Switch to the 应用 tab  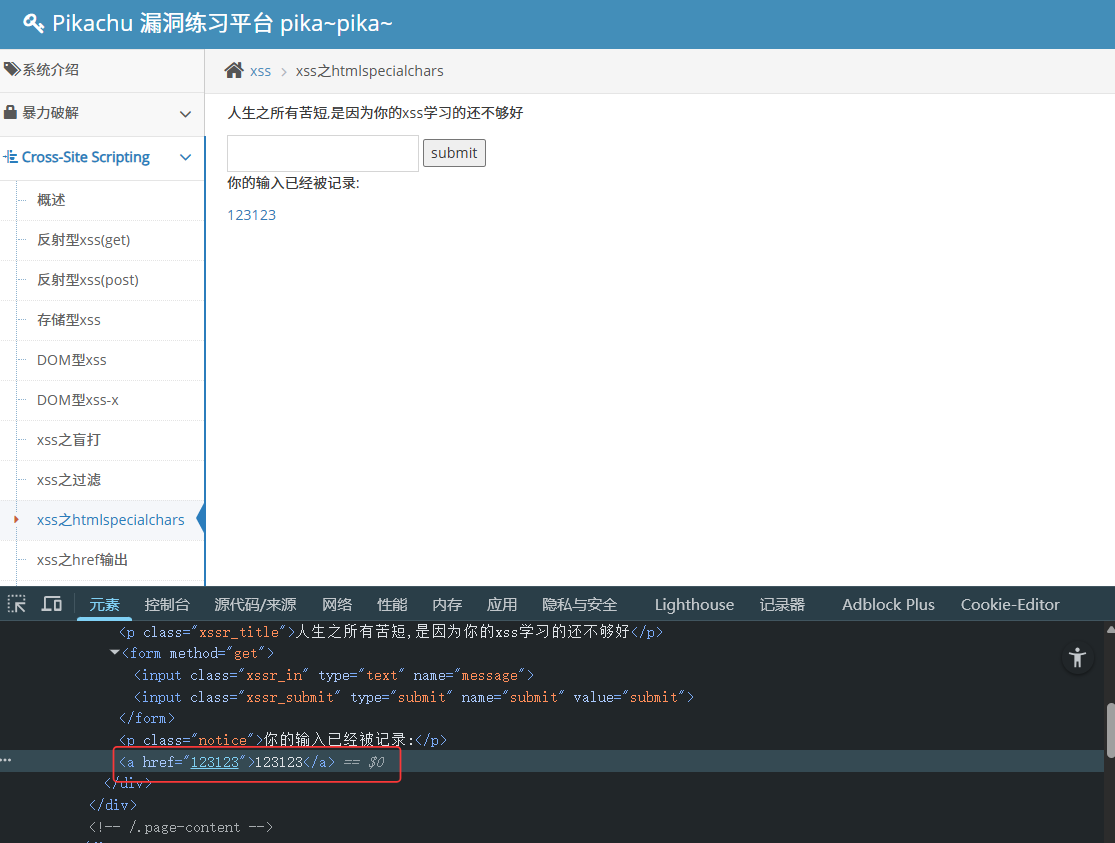coord(502,605)
